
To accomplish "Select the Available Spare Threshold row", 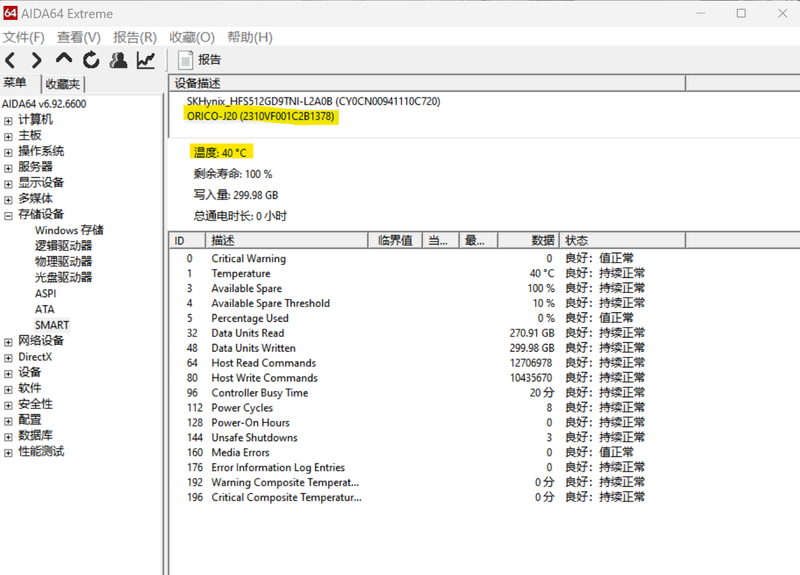I will point(427,304).
